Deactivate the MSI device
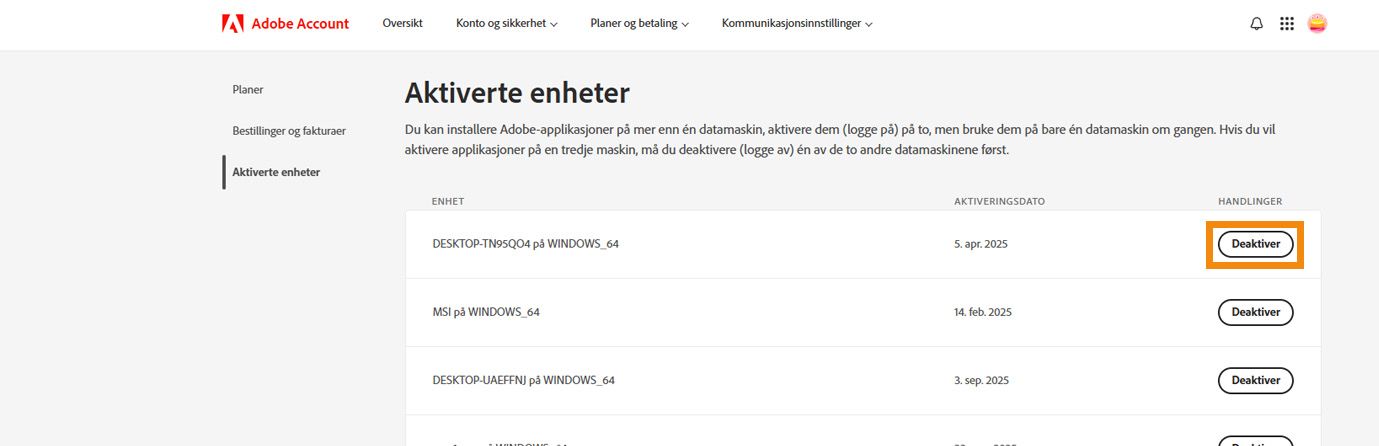The width and height of the screenshot is (1379, 446). 1255,312
